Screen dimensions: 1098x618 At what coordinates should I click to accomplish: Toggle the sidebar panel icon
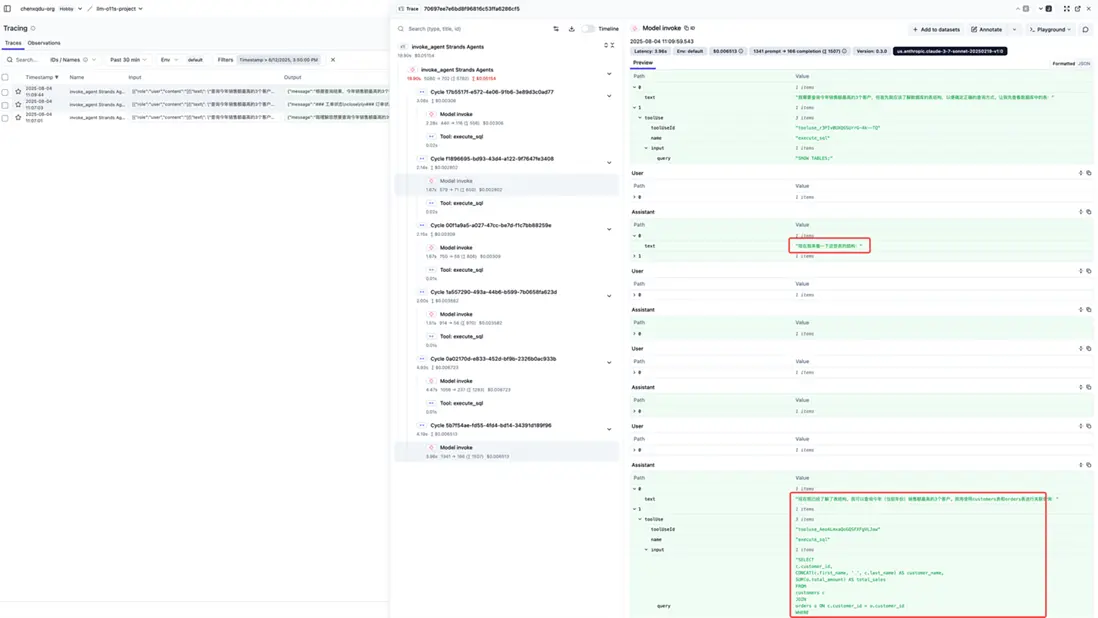[x=9, y=9]
